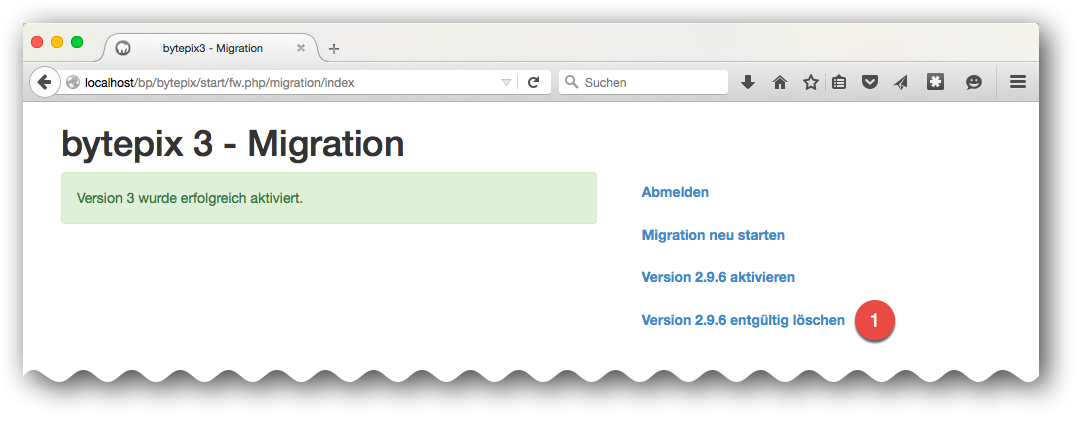Show bookmarks list icon
The image size is (1076, 443).
[x=839, y=82]
